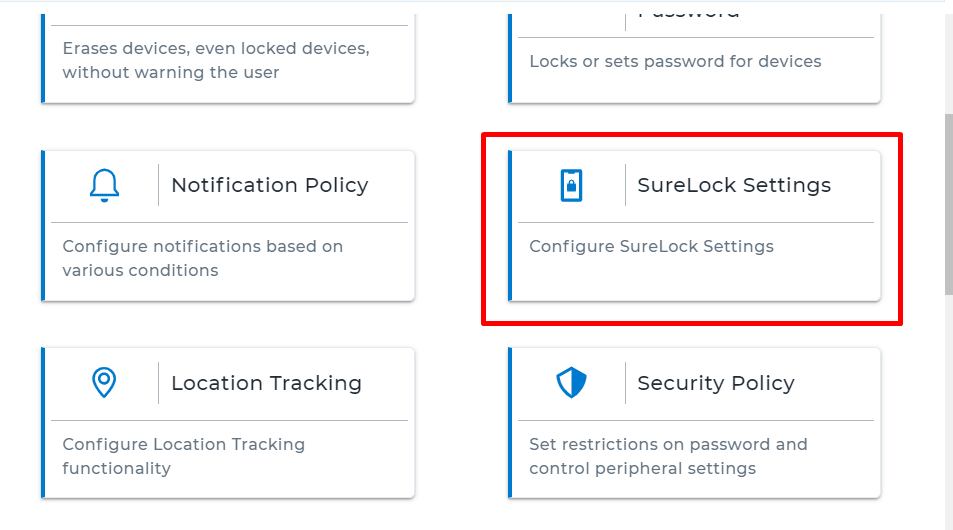Click the bell icon for Notification Policy
This screenshot has width=953, height=530.
coord(105,185)
